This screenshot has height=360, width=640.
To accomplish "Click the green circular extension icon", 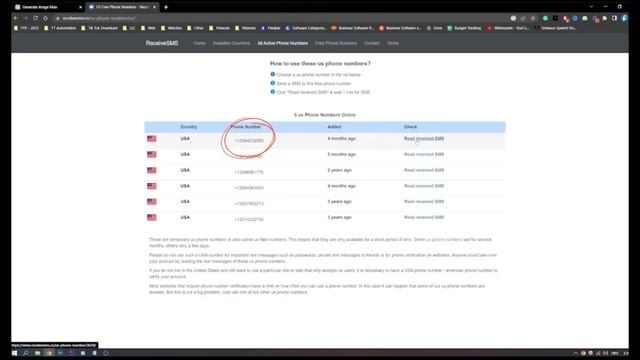I will (x=545, y=18).
